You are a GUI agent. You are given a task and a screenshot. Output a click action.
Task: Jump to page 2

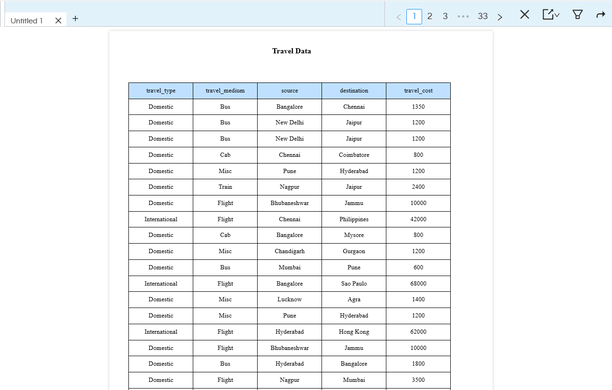tap(430, 16)
